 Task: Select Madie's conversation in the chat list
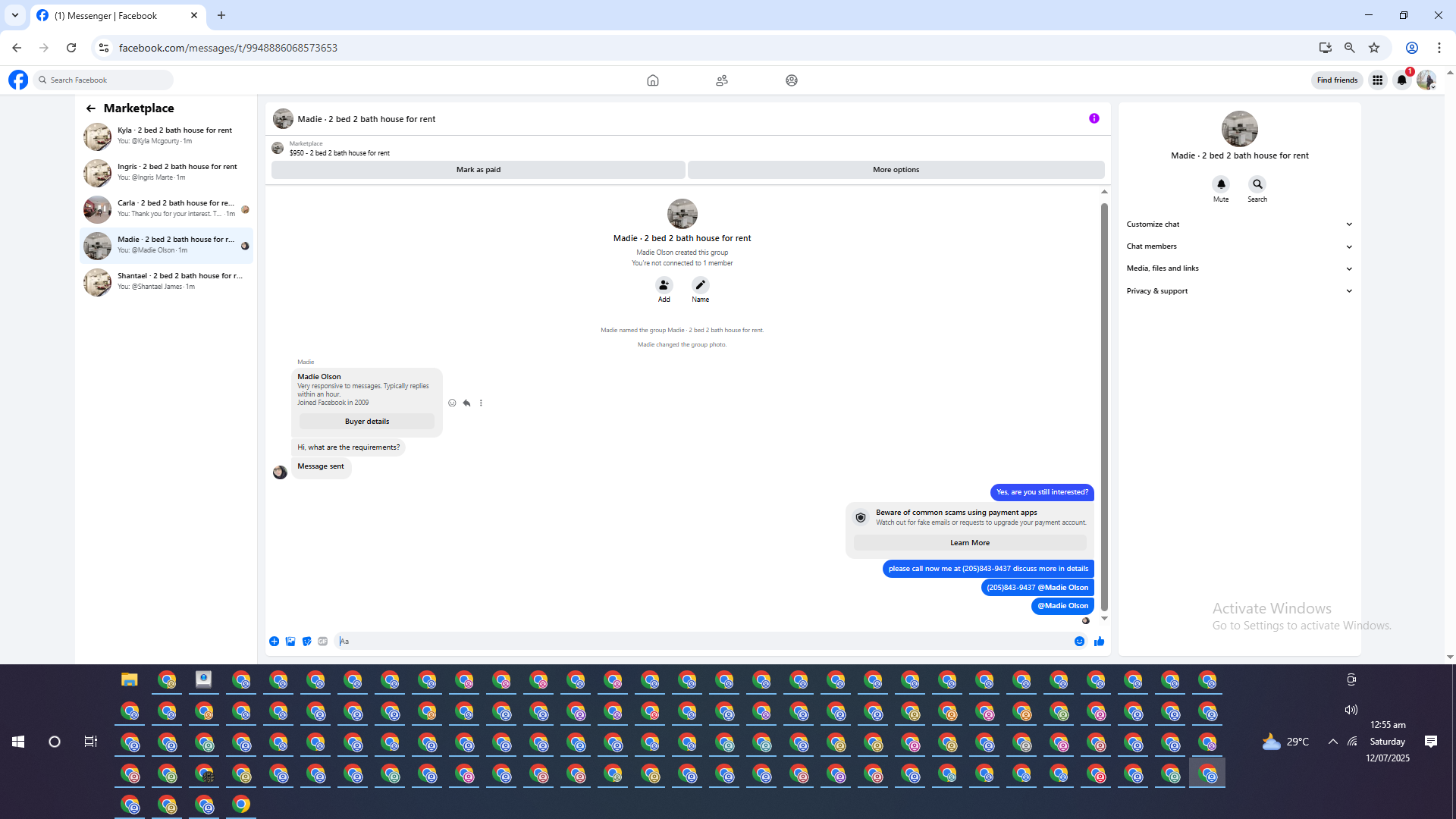pos(166,246)
